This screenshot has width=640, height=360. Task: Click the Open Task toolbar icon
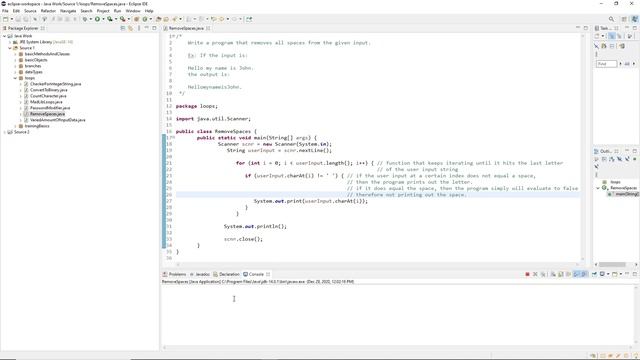(166, 19)
